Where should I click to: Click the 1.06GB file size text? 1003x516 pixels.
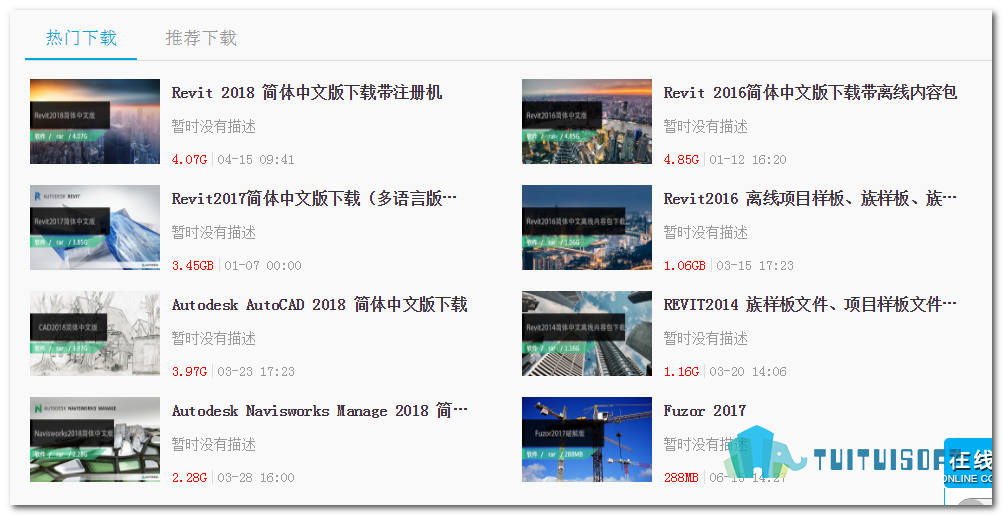coord(684,265)
